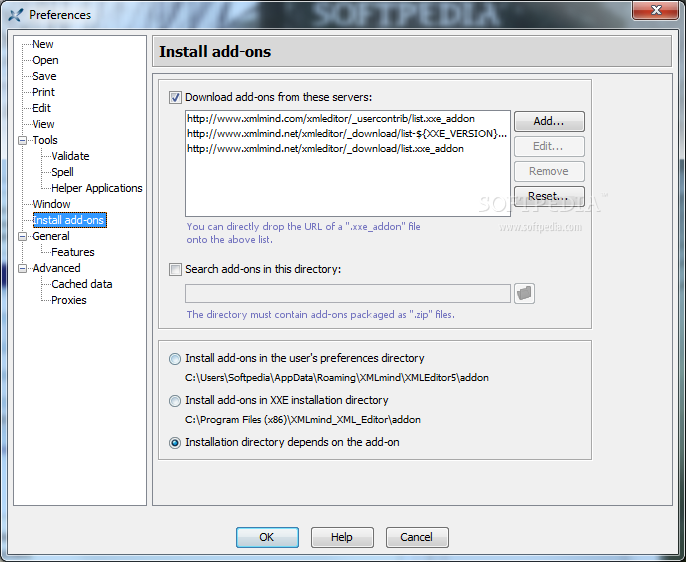Open Helper Applications settings
Viewport: 686px width, 562px height.
point(97,188)
